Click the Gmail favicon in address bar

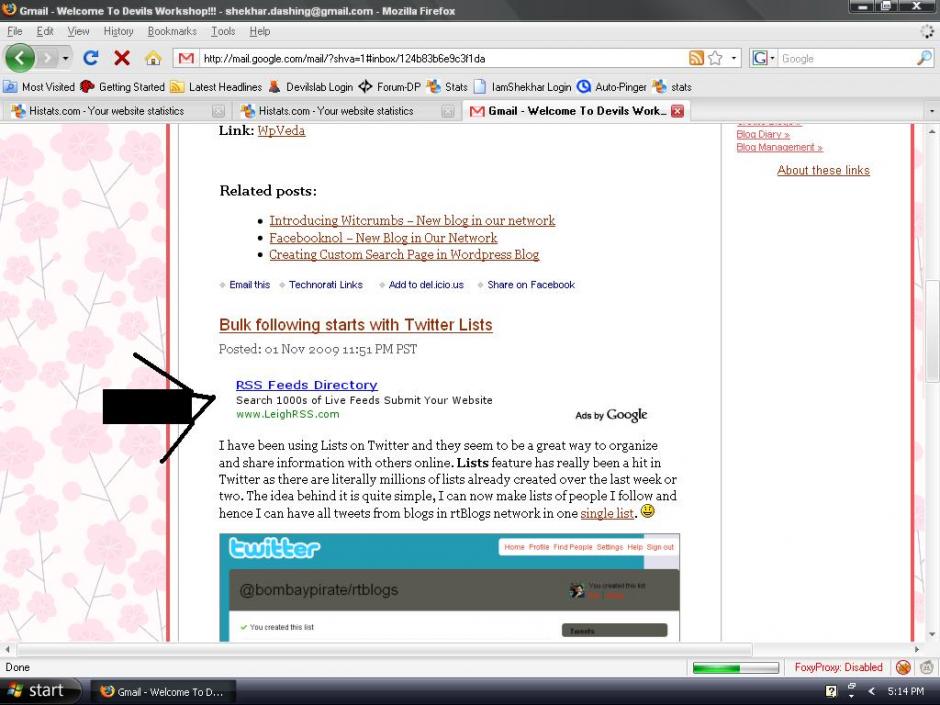(x=186, y=58)
